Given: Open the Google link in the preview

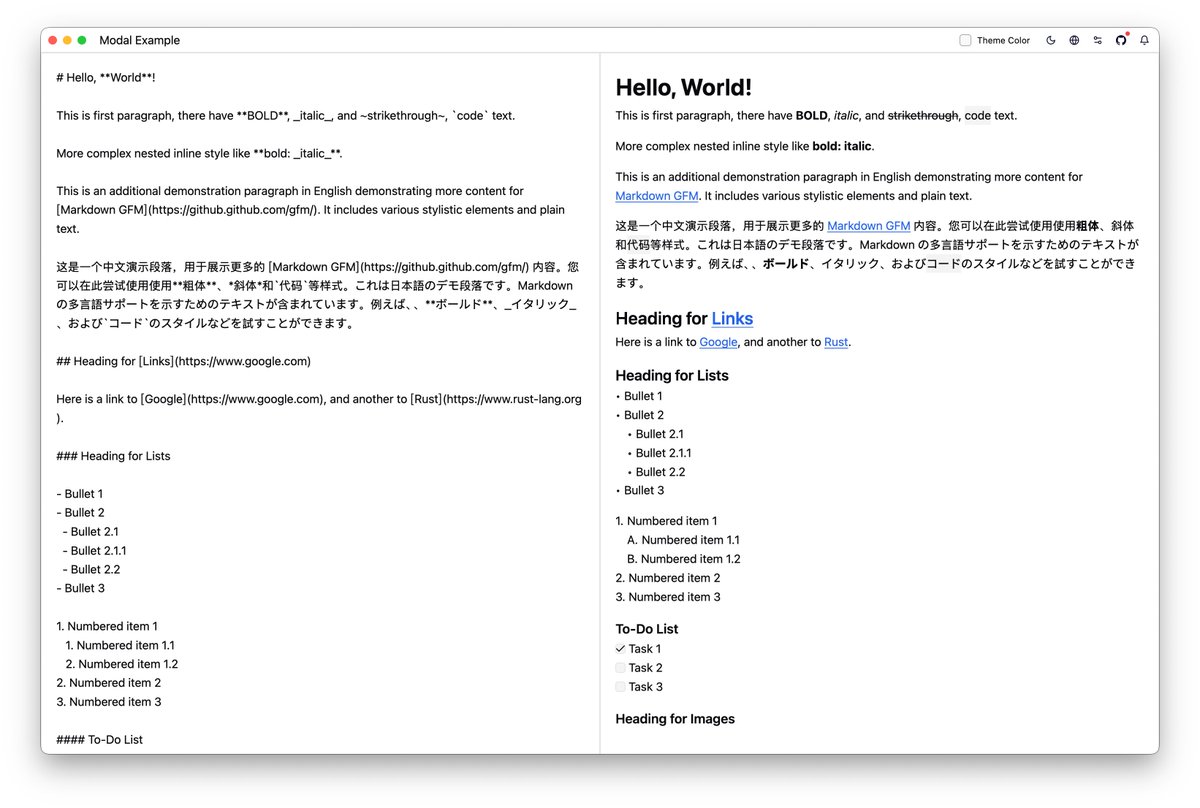Looking at the screenshot, I should click(718, 341).
